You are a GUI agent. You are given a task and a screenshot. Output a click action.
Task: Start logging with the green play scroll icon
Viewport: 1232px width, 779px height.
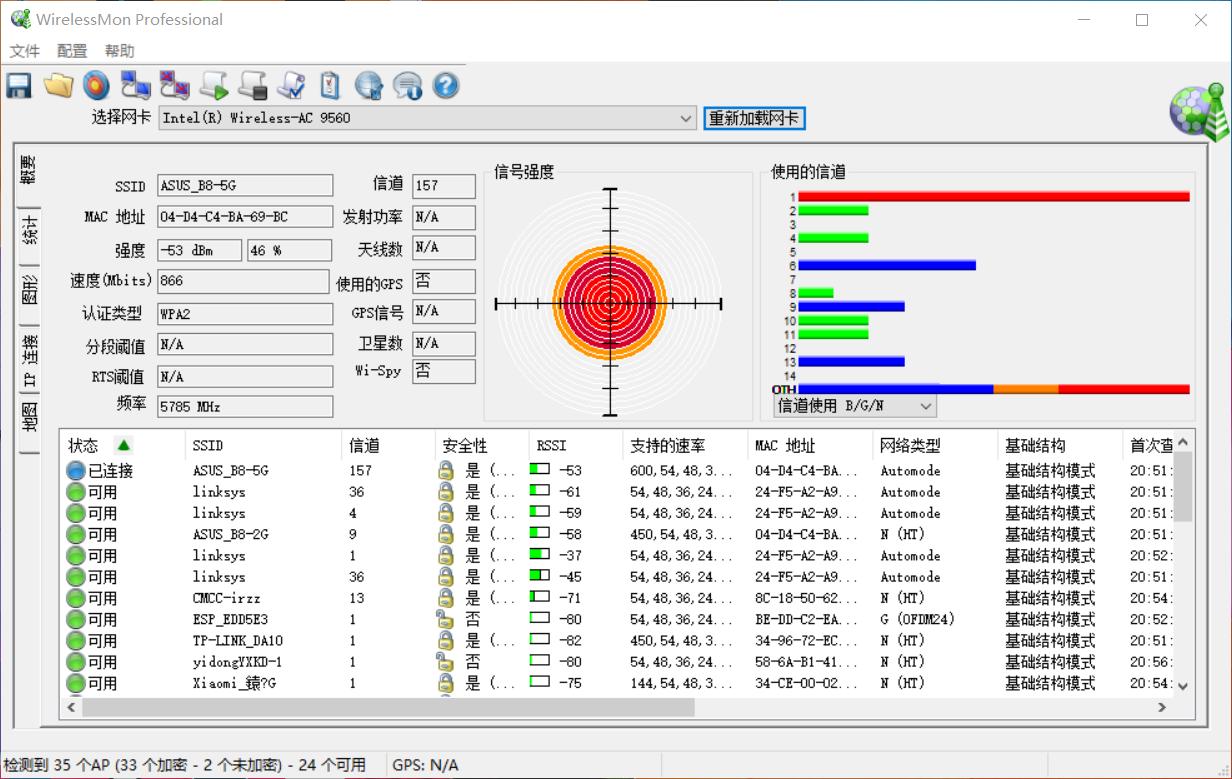pyautogui.click(x=213, y=85)
